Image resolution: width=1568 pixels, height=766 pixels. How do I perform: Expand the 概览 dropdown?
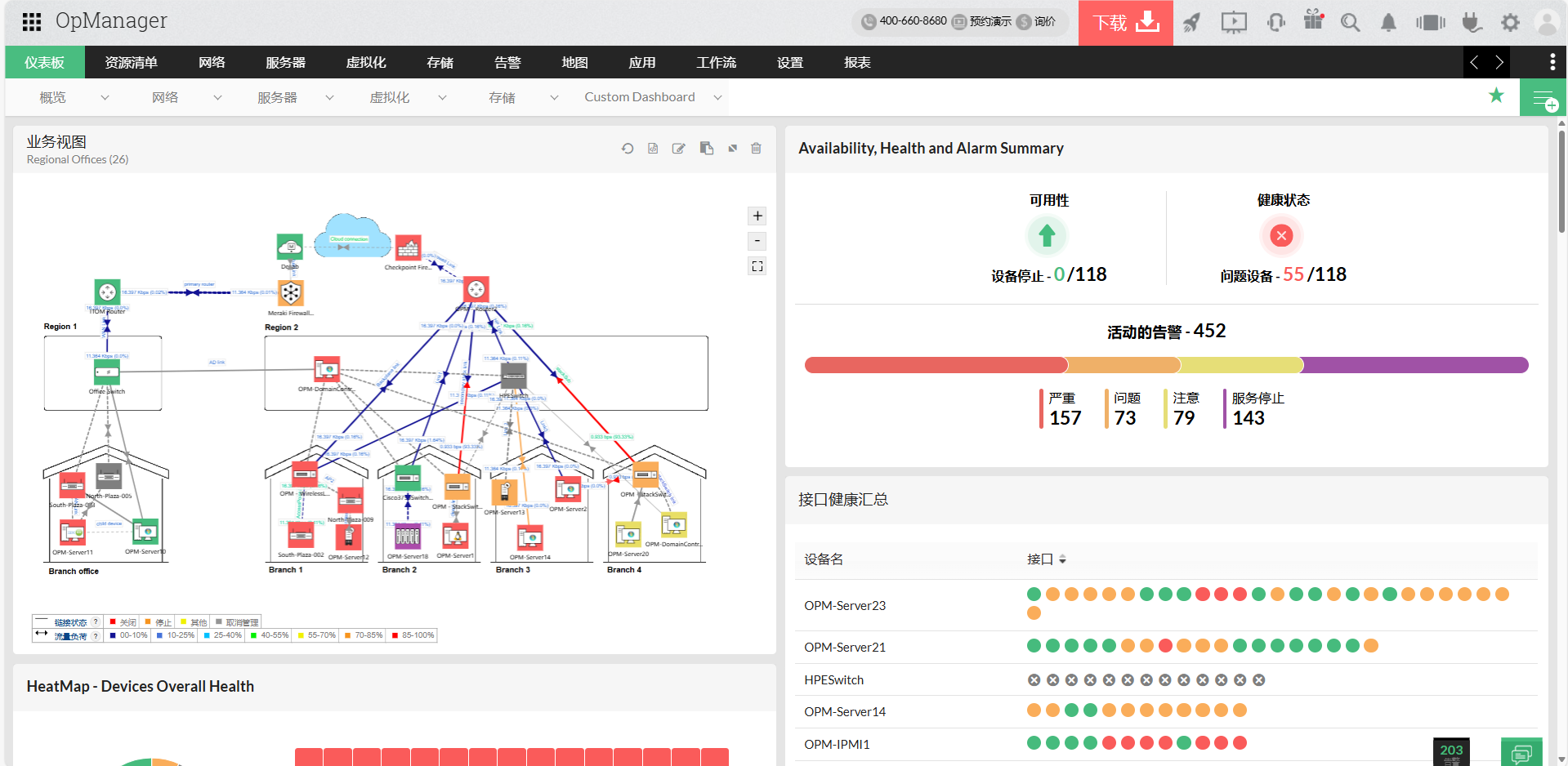pos(105,98)
